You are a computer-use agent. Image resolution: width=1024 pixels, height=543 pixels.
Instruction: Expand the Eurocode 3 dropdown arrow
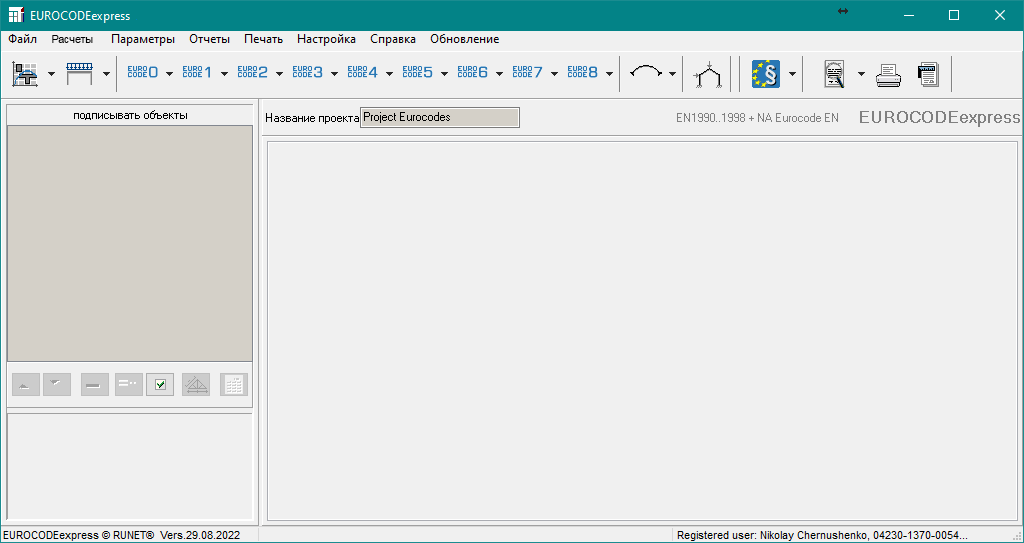pyautogui.click(x=334, y=74)
